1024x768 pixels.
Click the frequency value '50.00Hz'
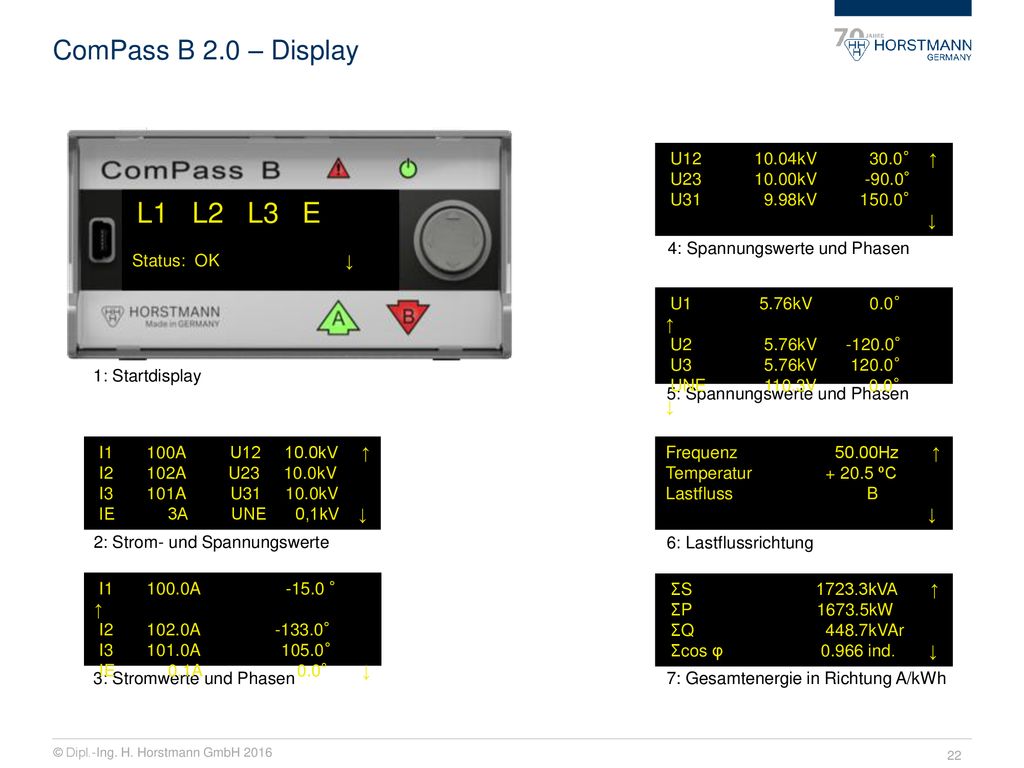(867, 453)
